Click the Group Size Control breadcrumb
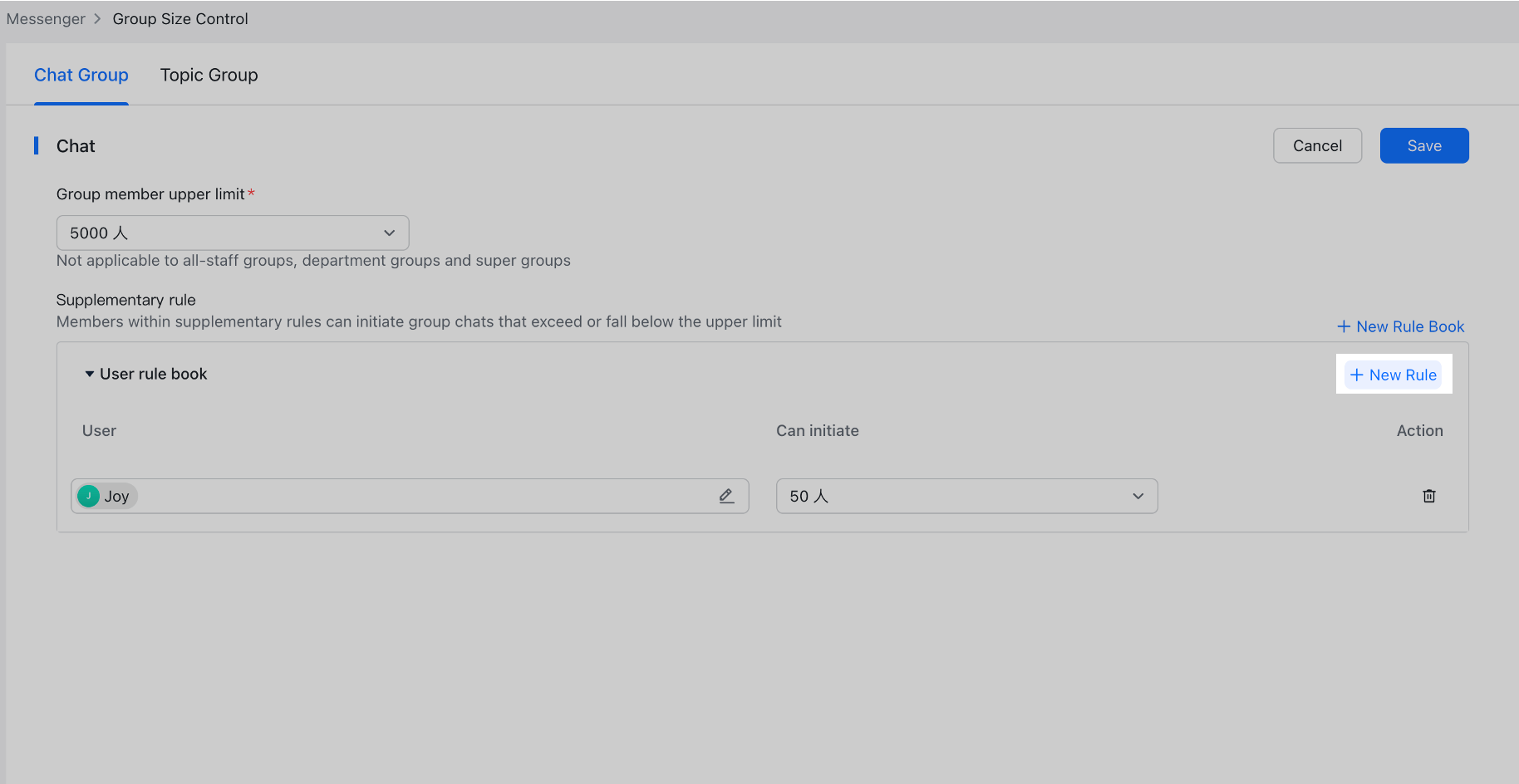 180,18
